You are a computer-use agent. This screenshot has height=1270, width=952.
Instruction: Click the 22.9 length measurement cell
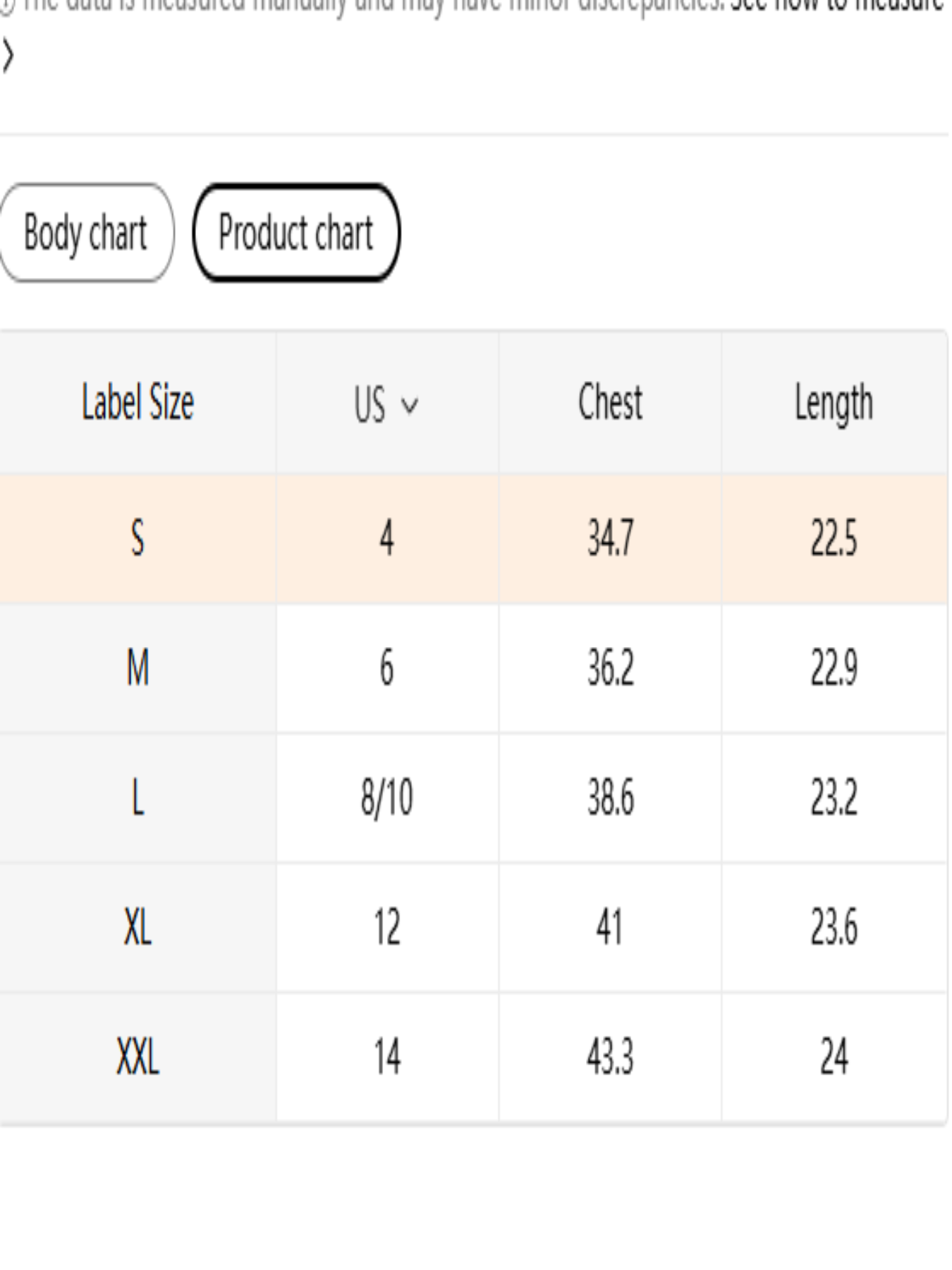click(834, 668)
